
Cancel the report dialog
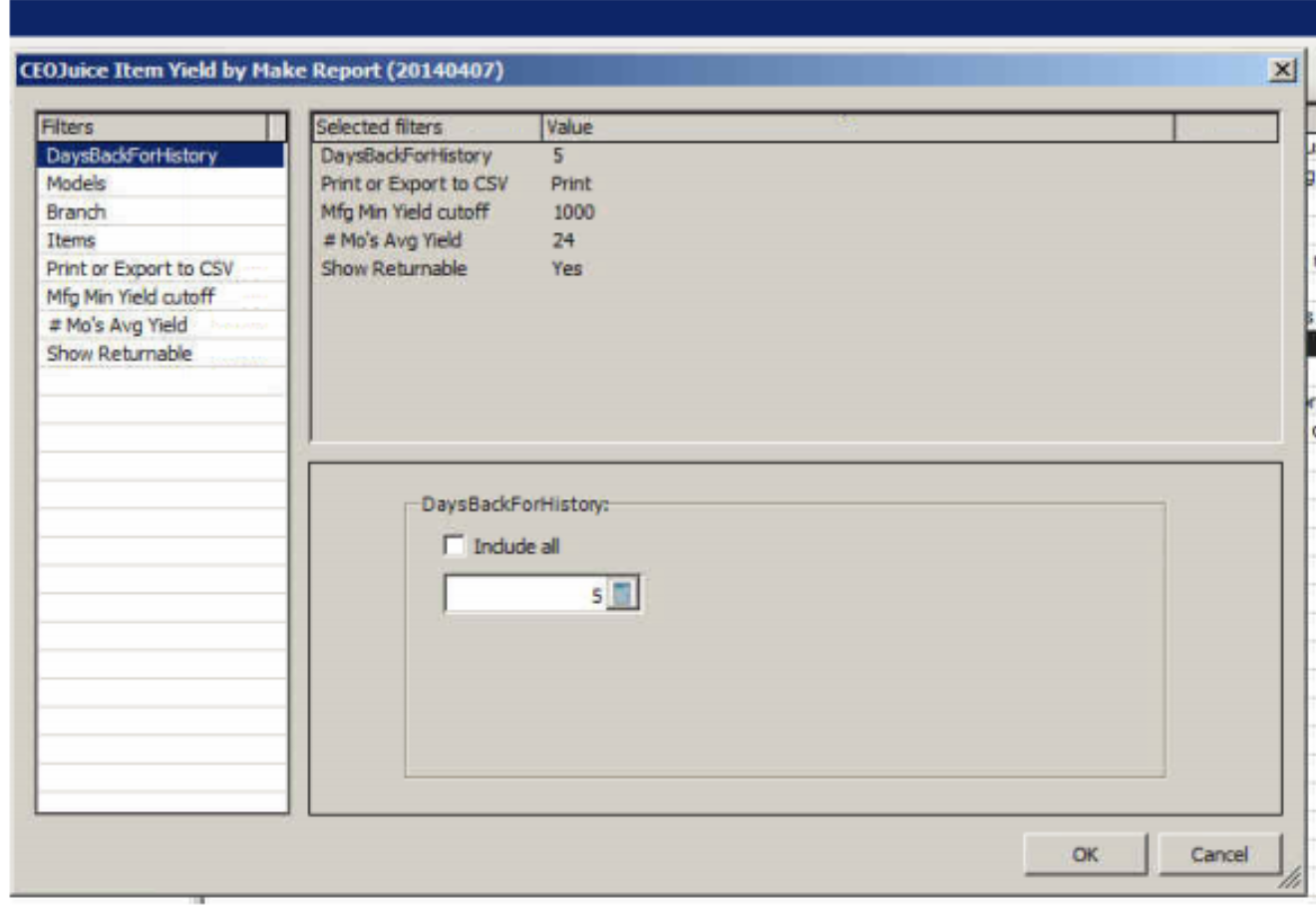1219,854
